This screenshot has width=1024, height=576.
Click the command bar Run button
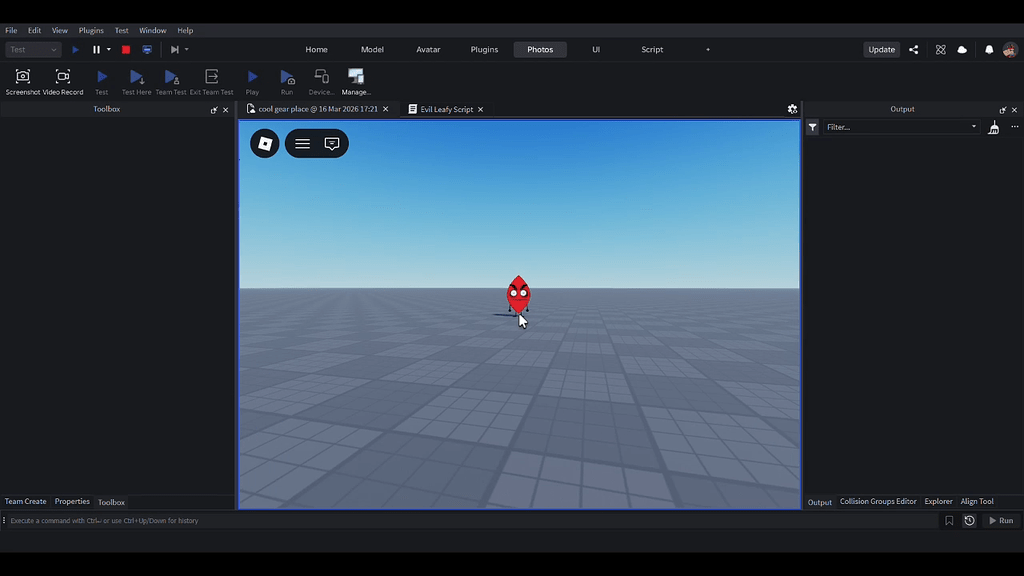(1001, 520)
